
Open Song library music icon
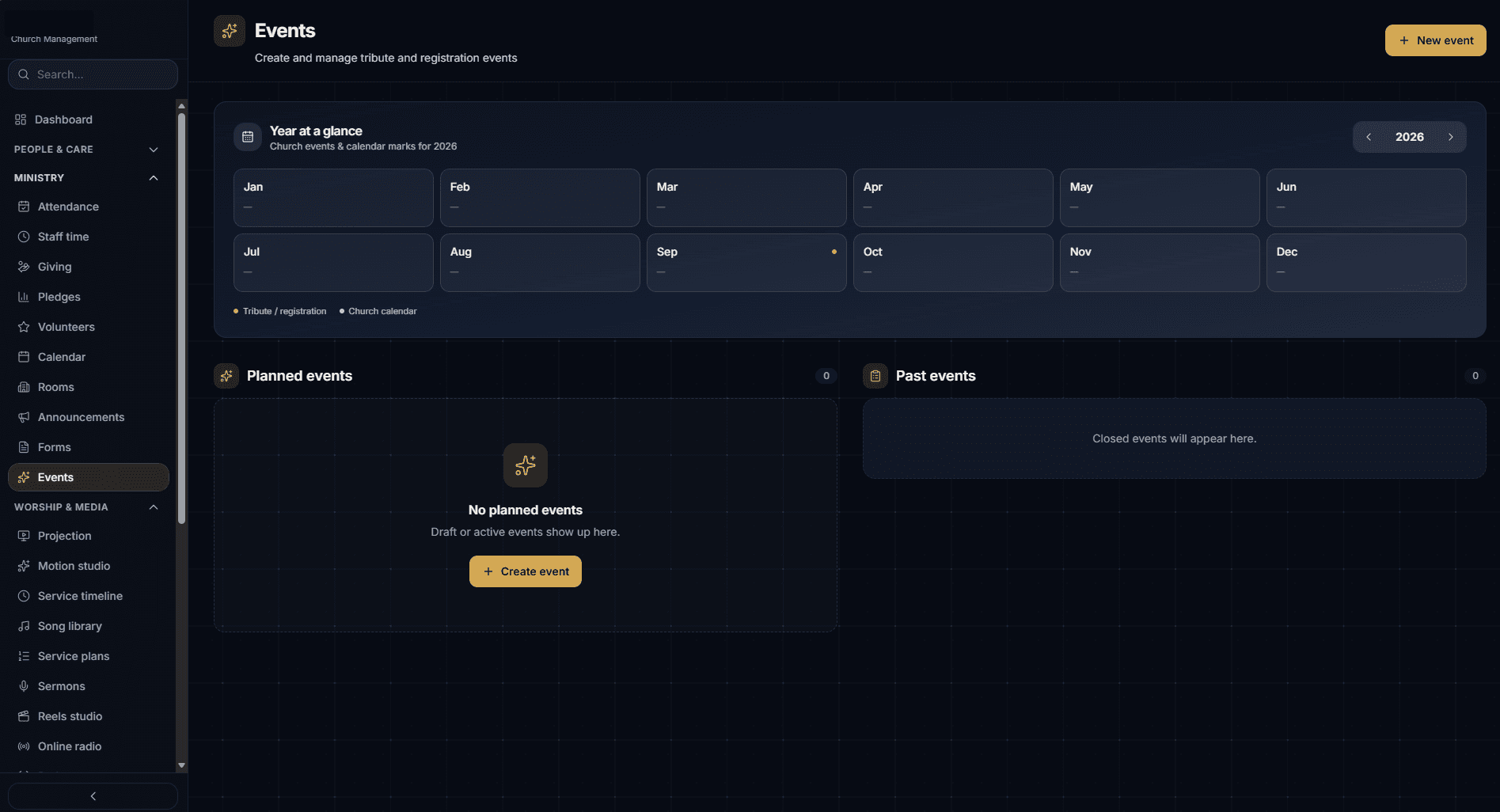[x=24, y=626]
